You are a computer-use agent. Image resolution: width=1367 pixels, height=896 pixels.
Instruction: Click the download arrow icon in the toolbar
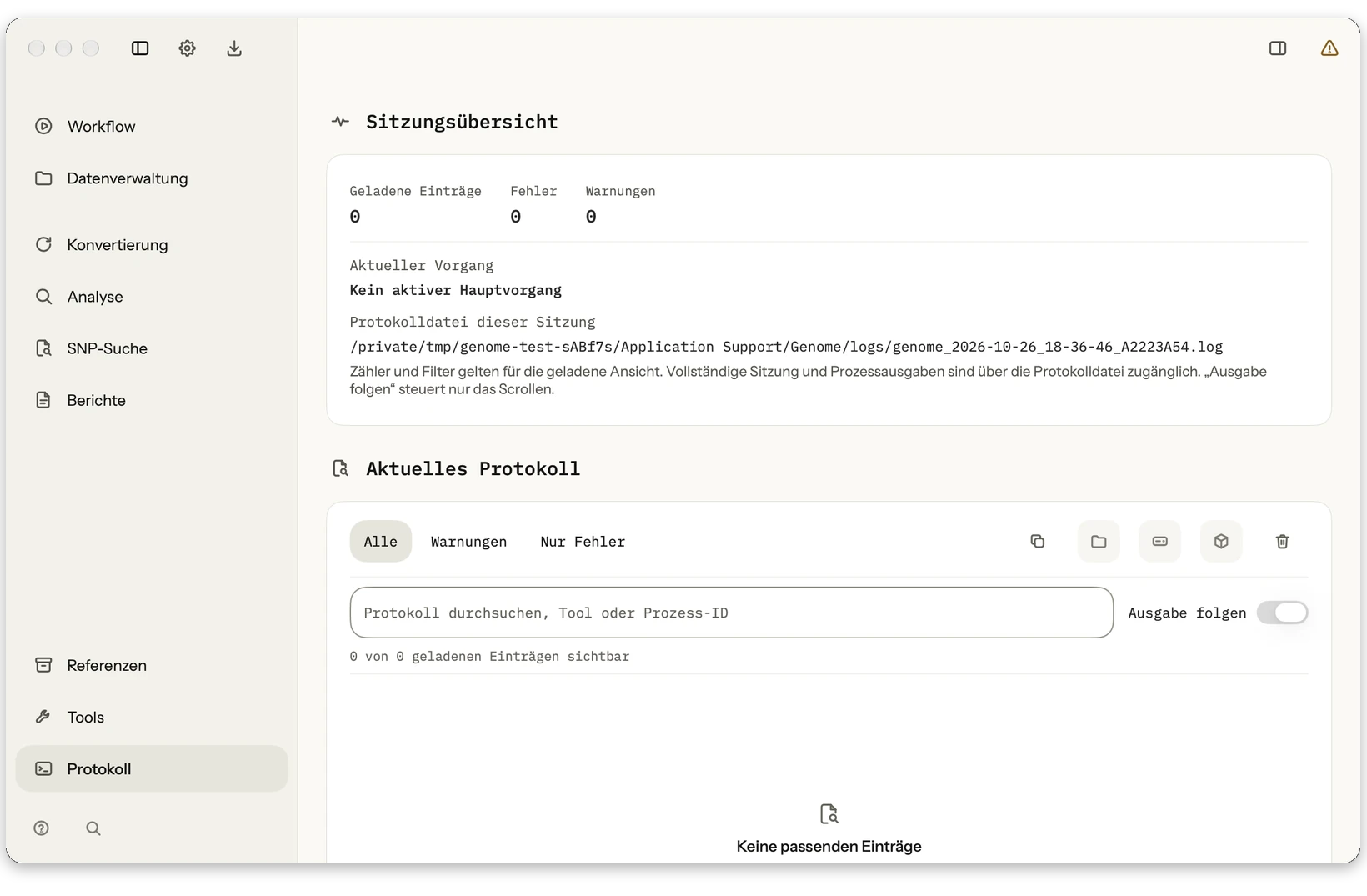(x=234, y=48)
